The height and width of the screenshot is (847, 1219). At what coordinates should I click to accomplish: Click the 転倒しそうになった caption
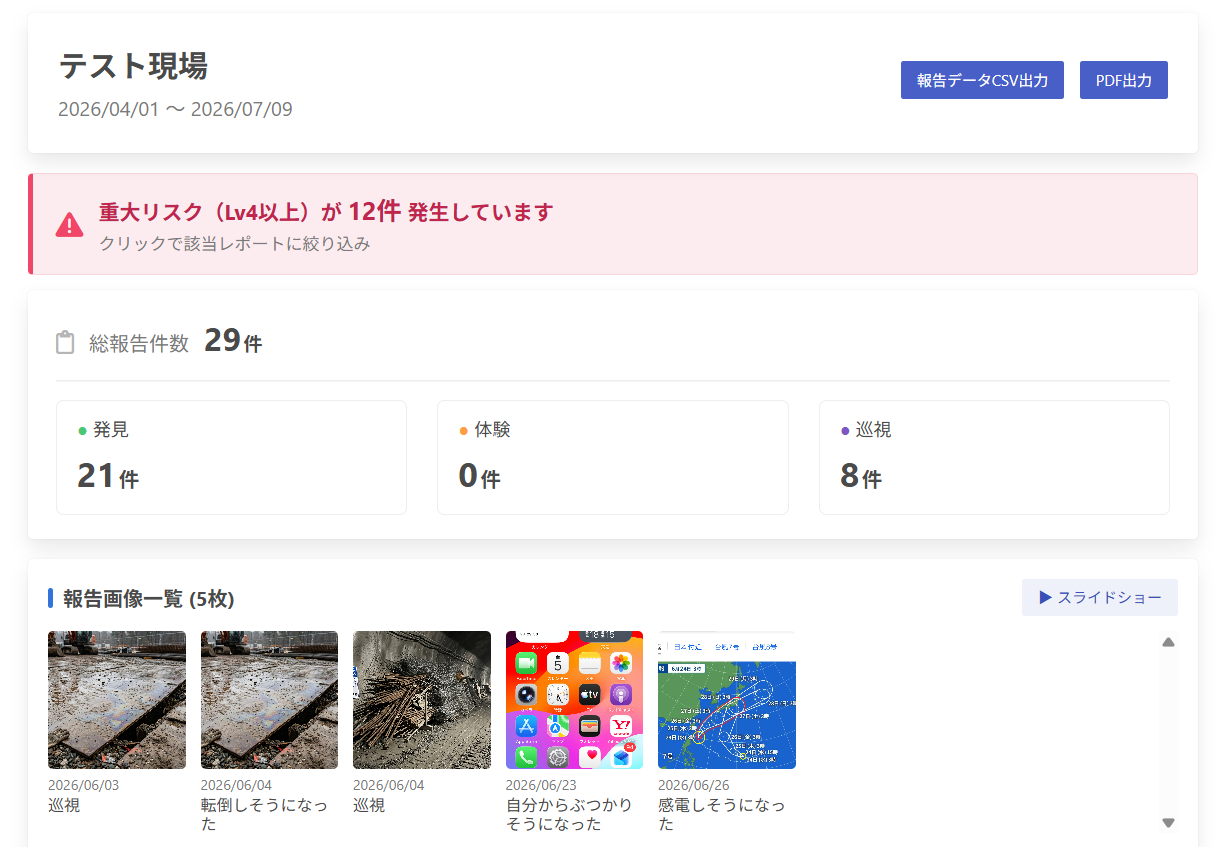click(264, 815)
